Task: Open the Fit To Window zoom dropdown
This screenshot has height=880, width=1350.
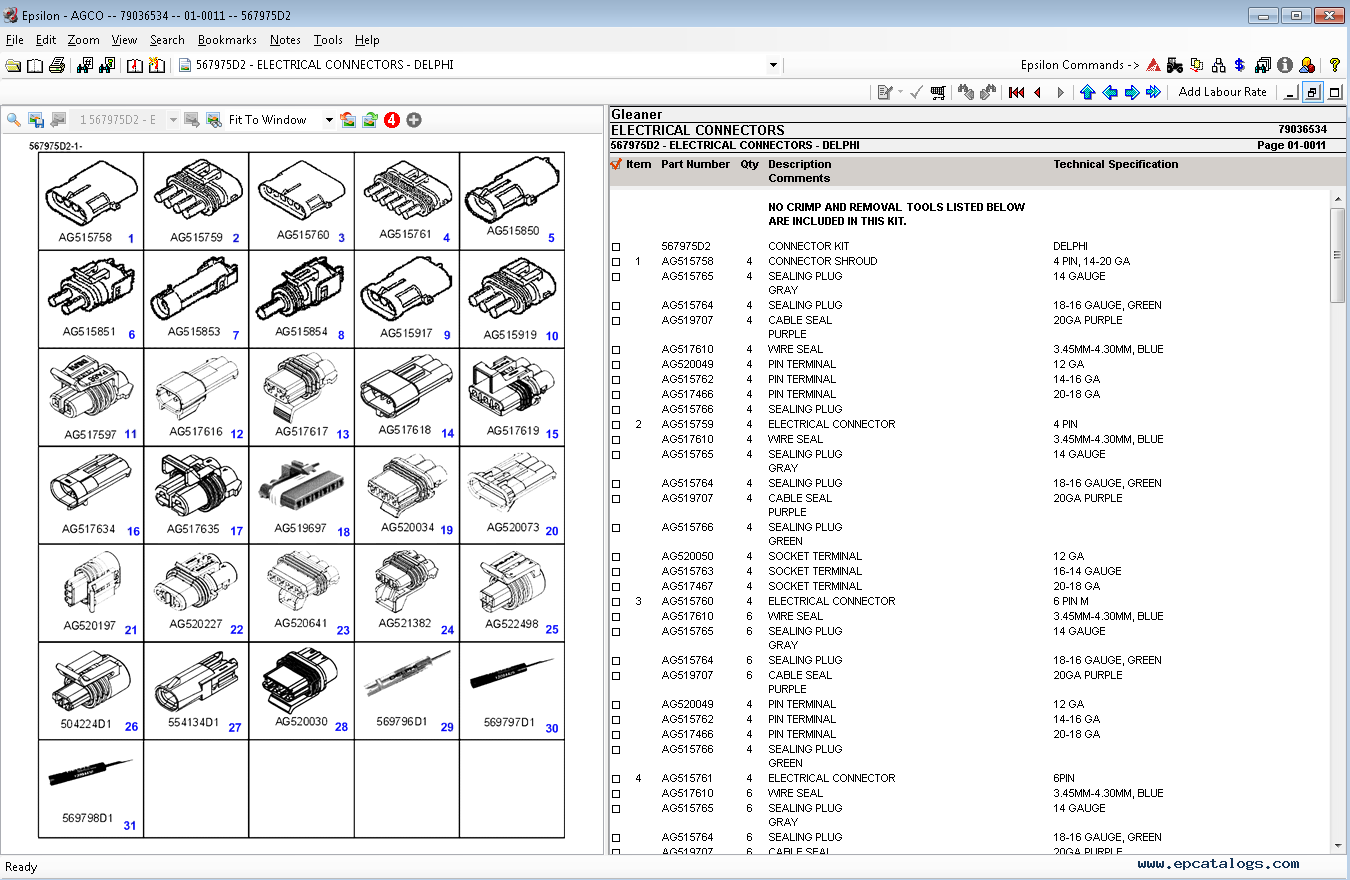Action: pos(330,119)
